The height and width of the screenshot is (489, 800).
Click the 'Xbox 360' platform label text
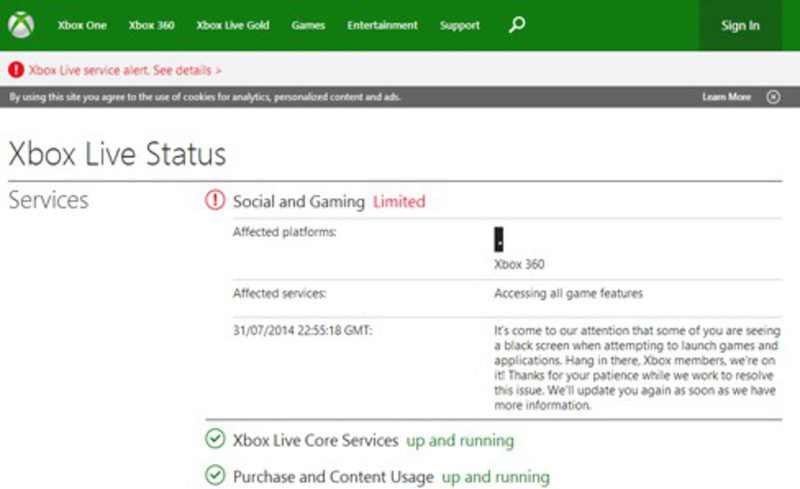point(519,264)
